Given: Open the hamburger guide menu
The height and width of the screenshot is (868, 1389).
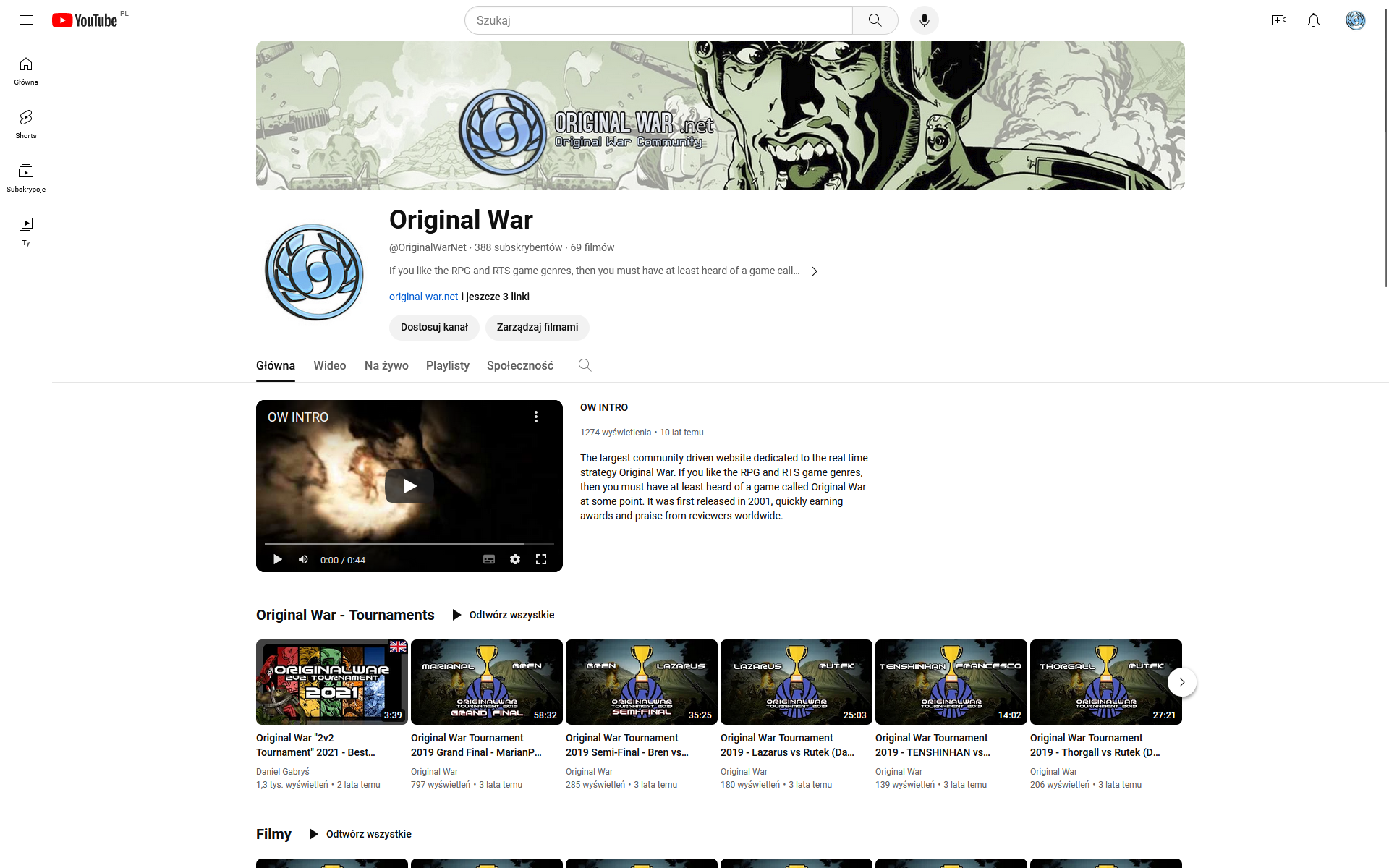Looking at the screenshot, I should (x=26, y=20).
